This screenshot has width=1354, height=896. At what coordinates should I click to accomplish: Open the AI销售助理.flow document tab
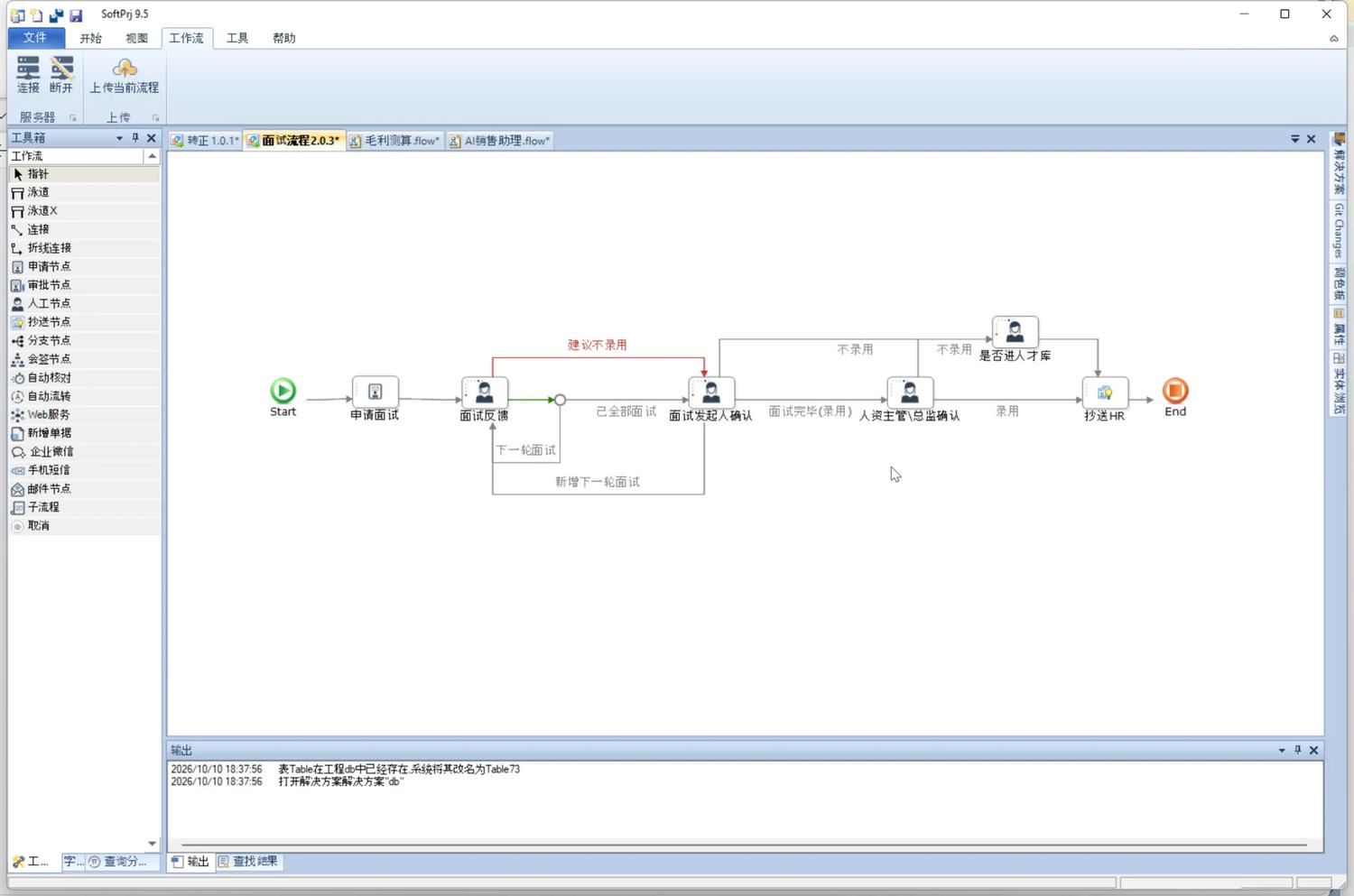pos(499,141)
